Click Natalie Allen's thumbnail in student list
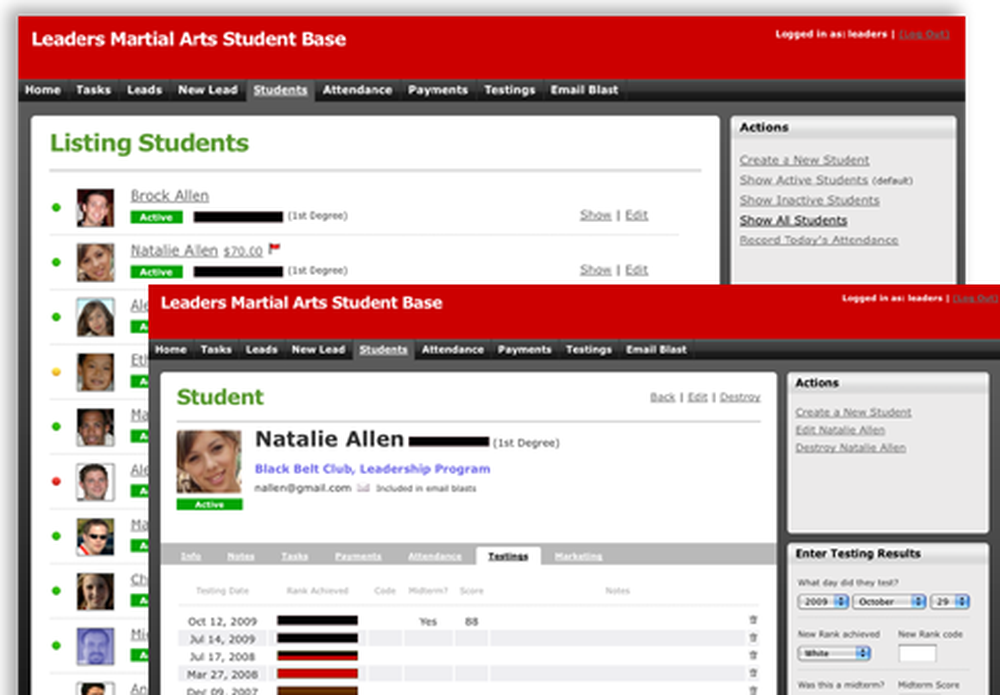Screen dimensions: 1000x695 (96, 262)
